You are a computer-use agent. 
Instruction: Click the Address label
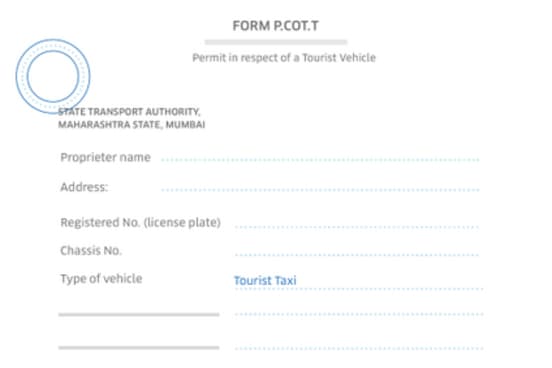pyautogui.click(x=84, y=187)
